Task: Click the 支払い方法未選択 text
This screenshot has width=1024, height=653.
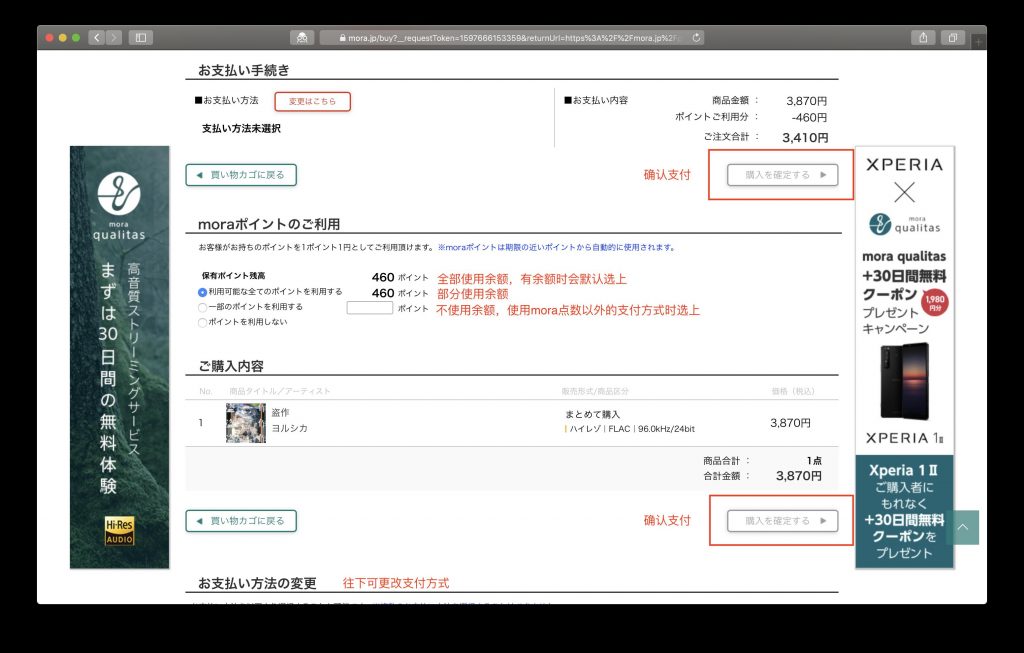Action: [241, 129]
